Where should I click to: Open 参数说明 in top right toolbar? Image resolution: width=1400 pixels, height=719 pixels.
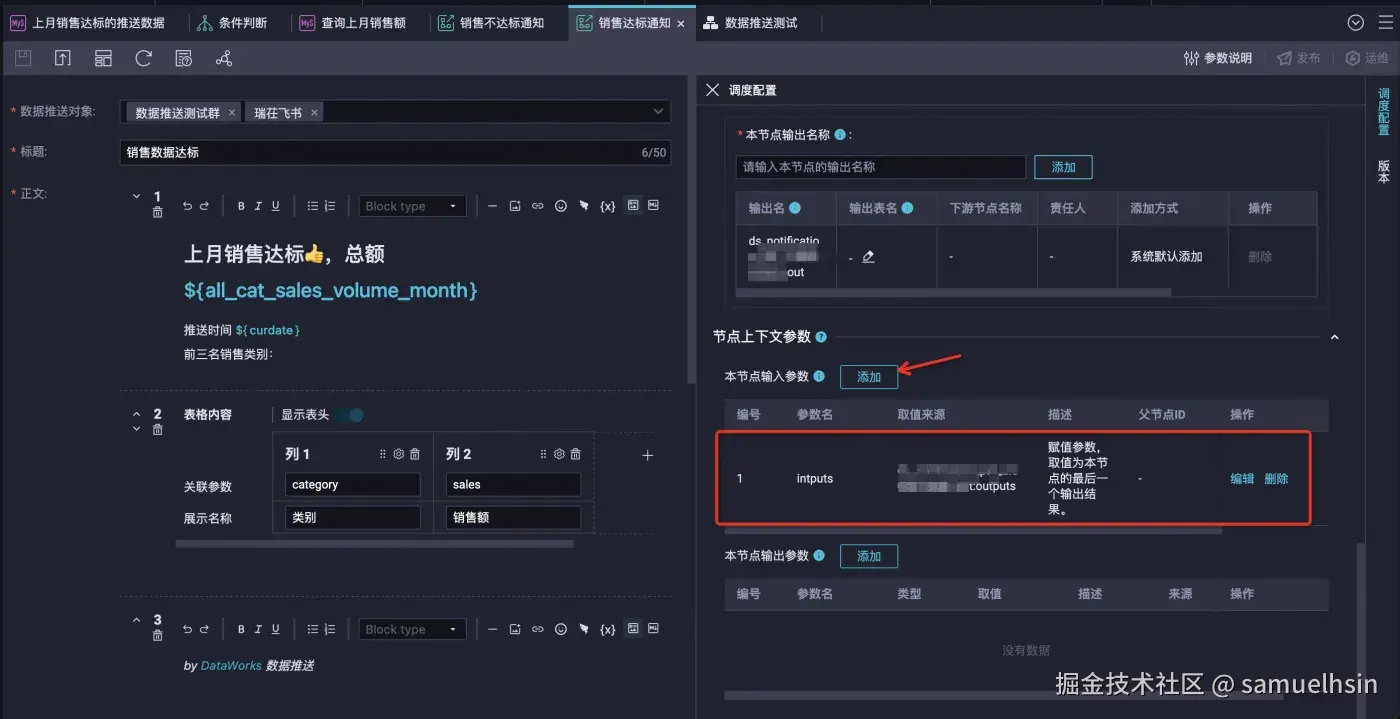coord(1217,59)
